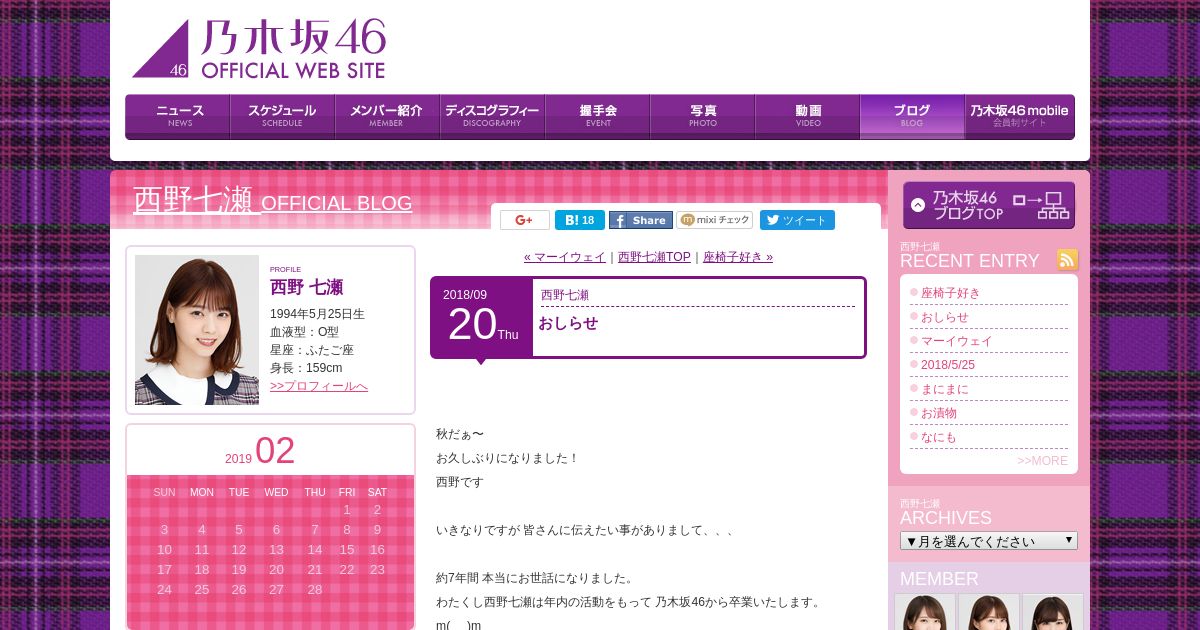Expand the 月を選んでください archives dropdown
The image size is (1200, 630).
pos(989,541)
